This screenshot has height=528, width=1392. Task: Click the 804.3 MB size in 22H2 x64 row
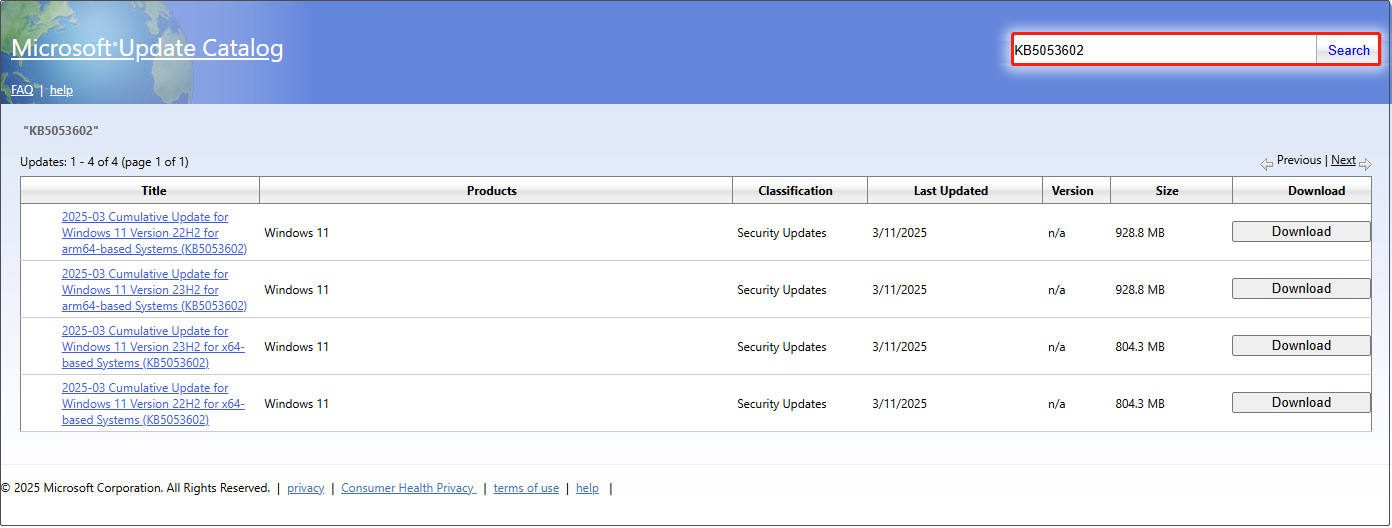pos(1140,404)
